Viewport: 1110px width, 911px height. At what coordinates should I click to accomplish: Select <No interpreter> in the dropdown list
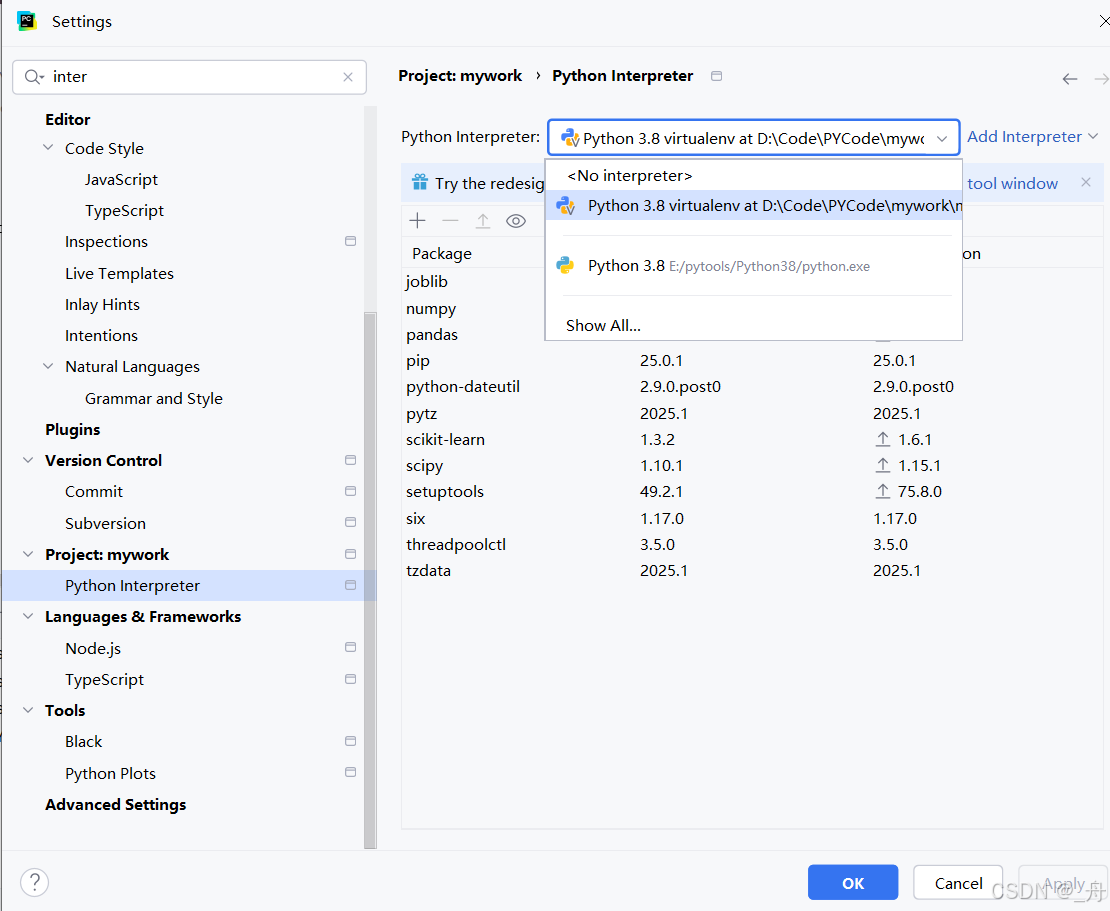point(753,176)
